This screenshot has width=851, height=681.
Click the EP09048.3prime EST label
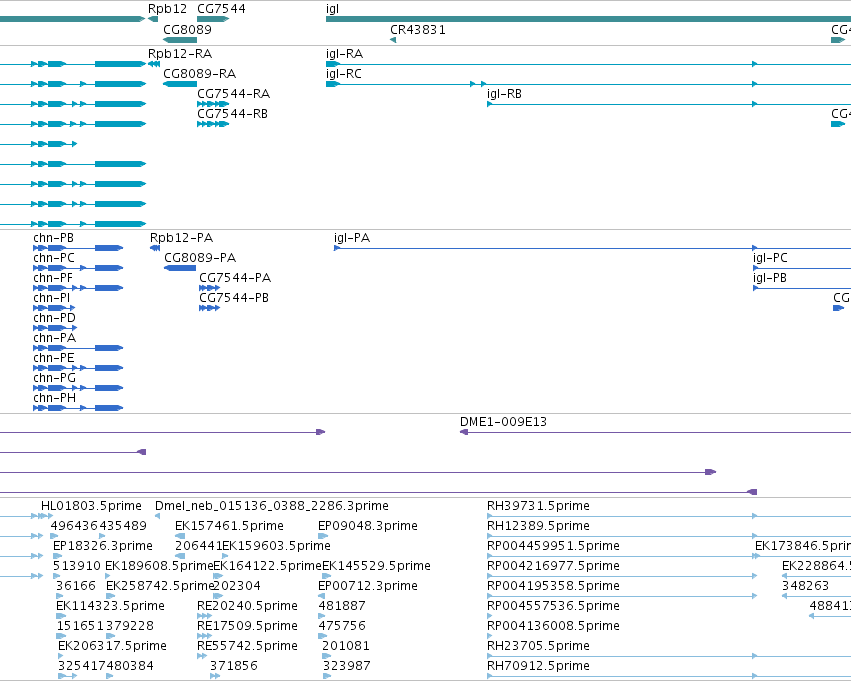click(x=367, y=526)
